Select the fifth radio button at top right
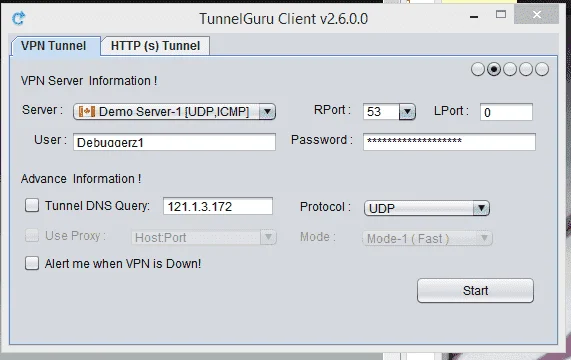 pyautogui.click(x=542, y=69)
